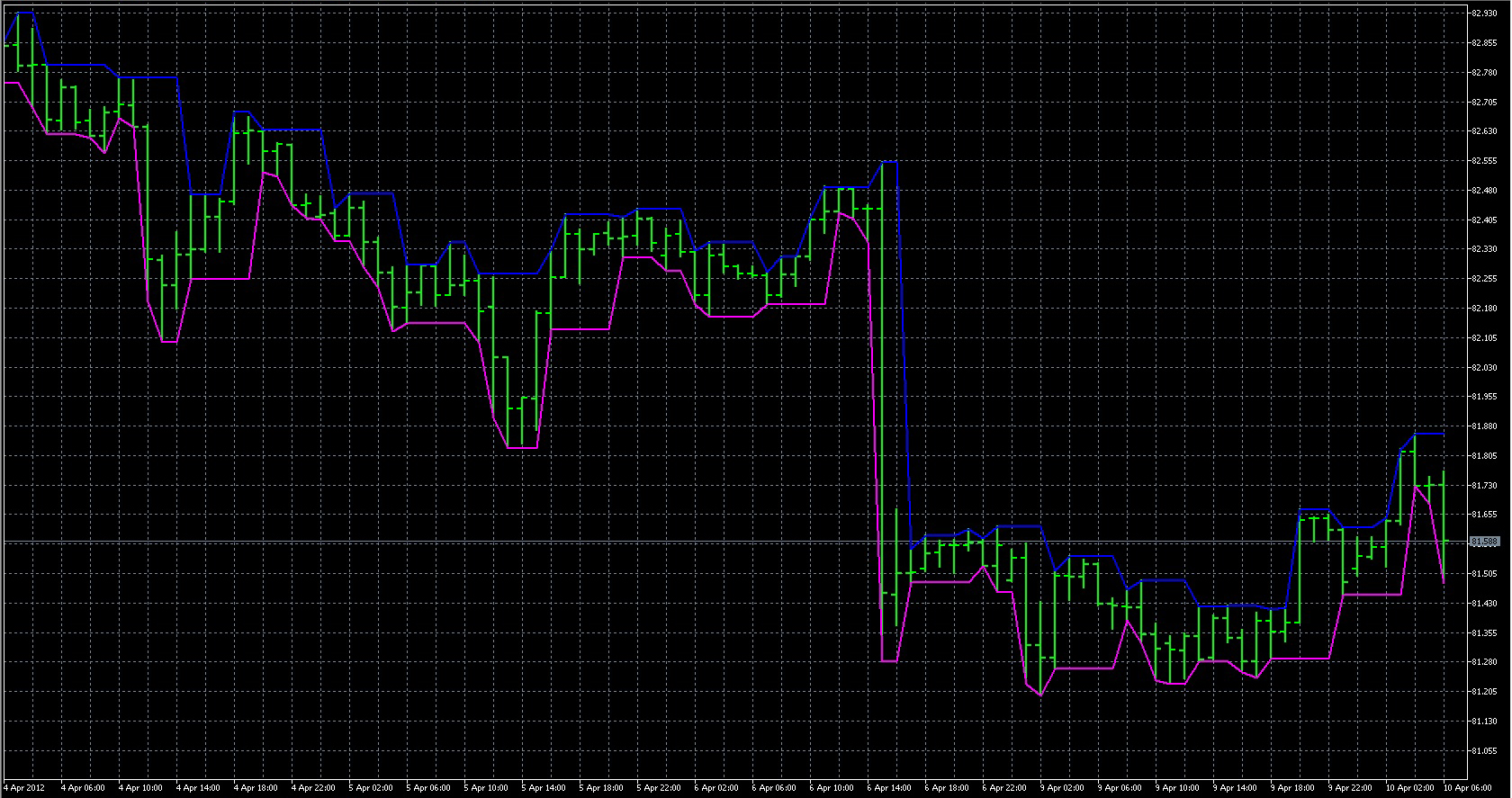Click the 82.705 price axis value
The width and height of the screenshot is (1512, 798).
1485,103
